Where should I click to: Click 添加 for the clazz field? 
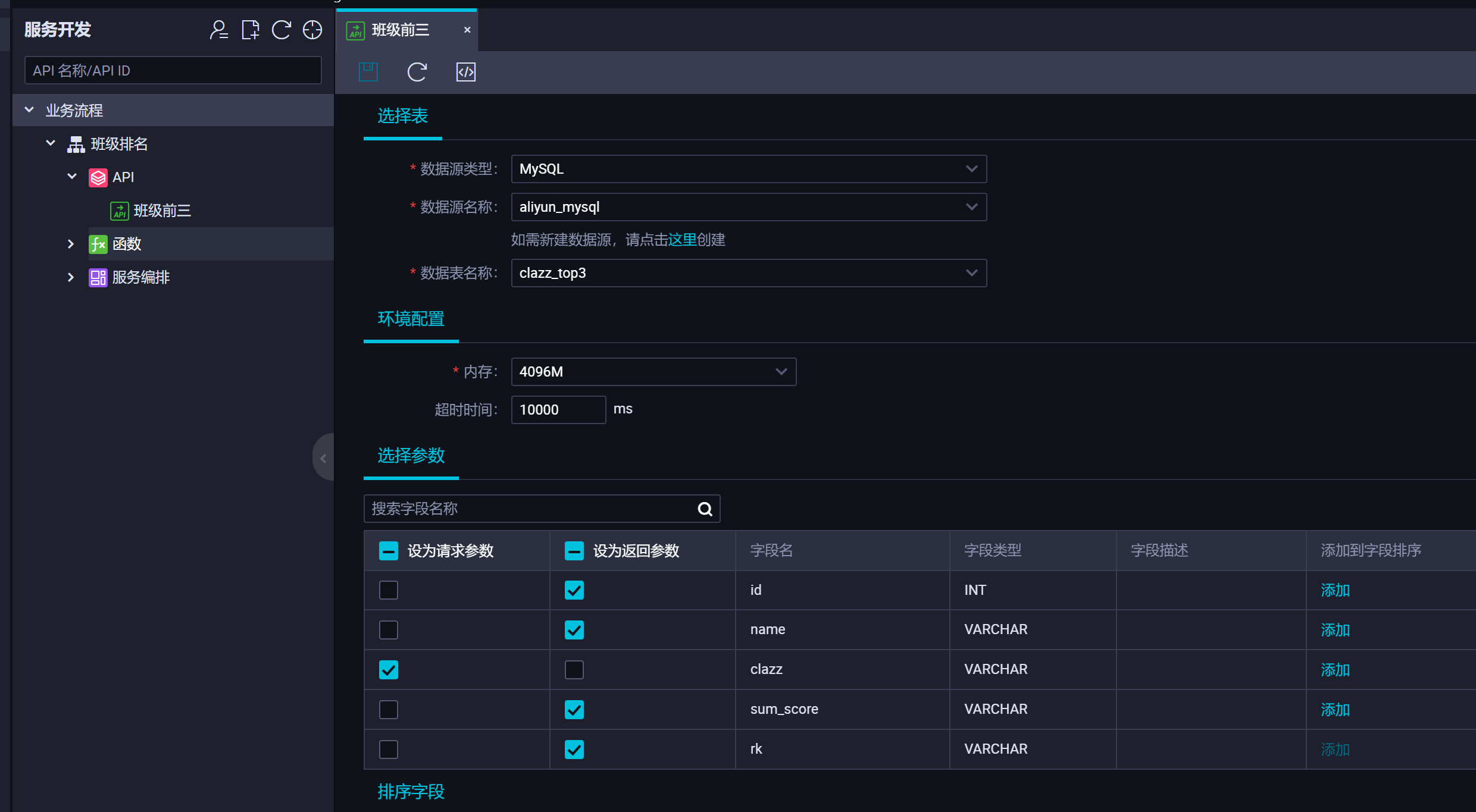[1336, 670]
